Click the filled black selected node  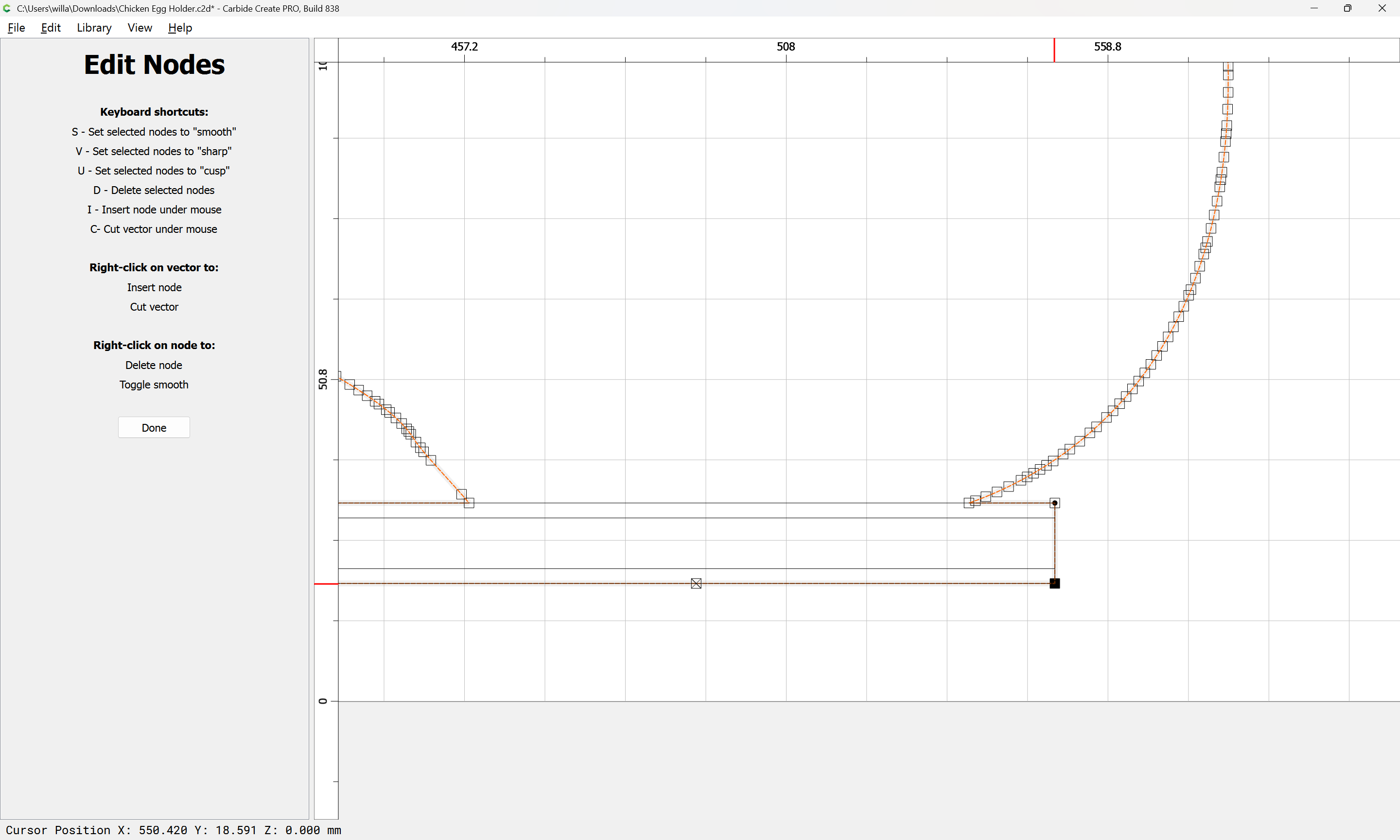pos(1054,583)
